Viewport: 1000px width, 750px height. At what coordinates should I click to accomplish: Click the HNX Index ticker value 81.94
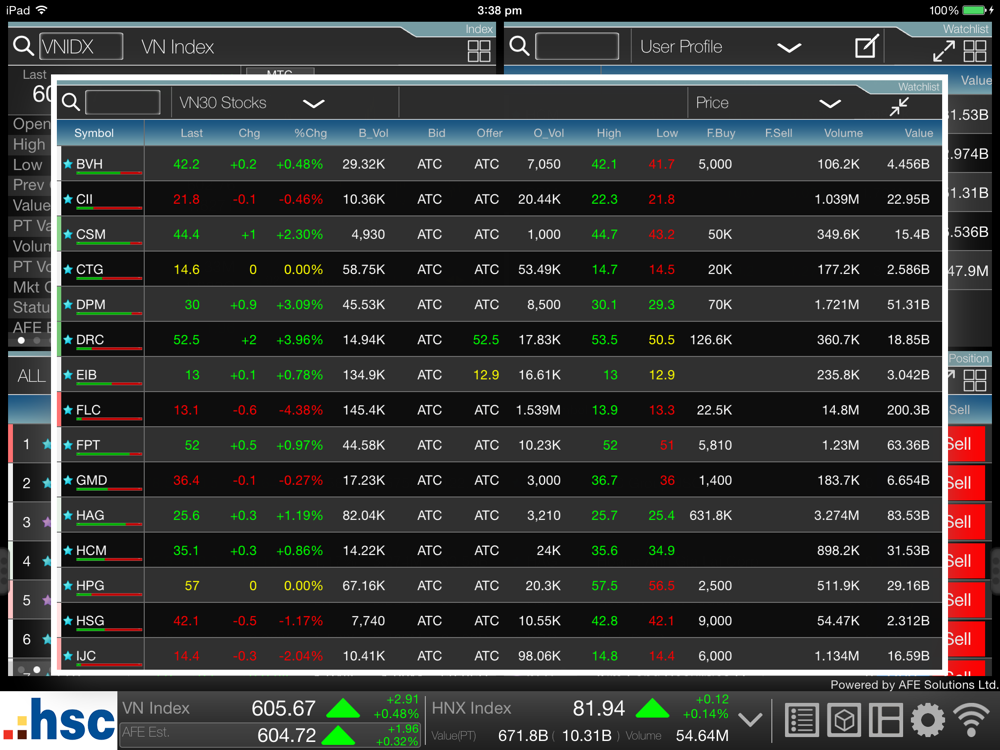598,708
